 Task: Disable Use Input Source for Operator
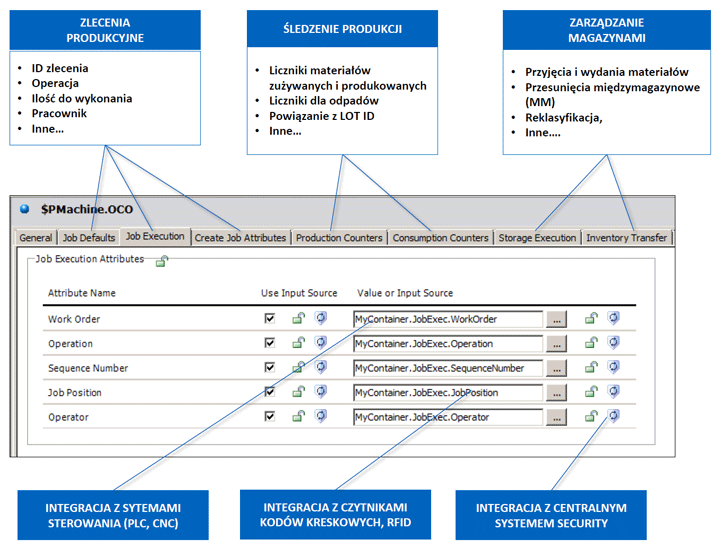(269, 417)
